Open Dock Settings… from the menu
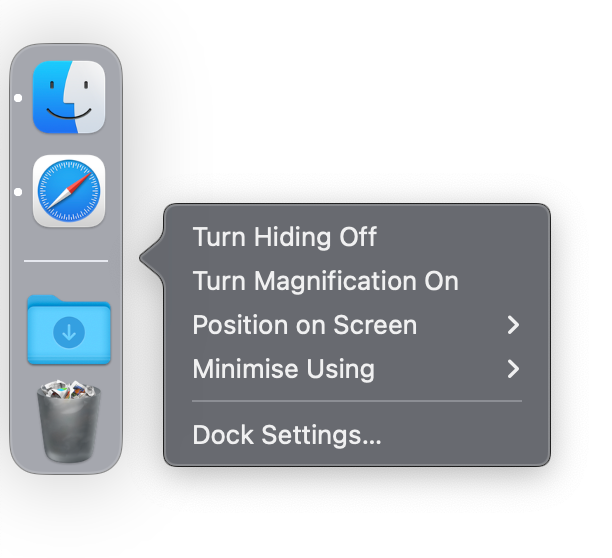The image size is (612, 558). pyautogui.click(x=287, y=435)
